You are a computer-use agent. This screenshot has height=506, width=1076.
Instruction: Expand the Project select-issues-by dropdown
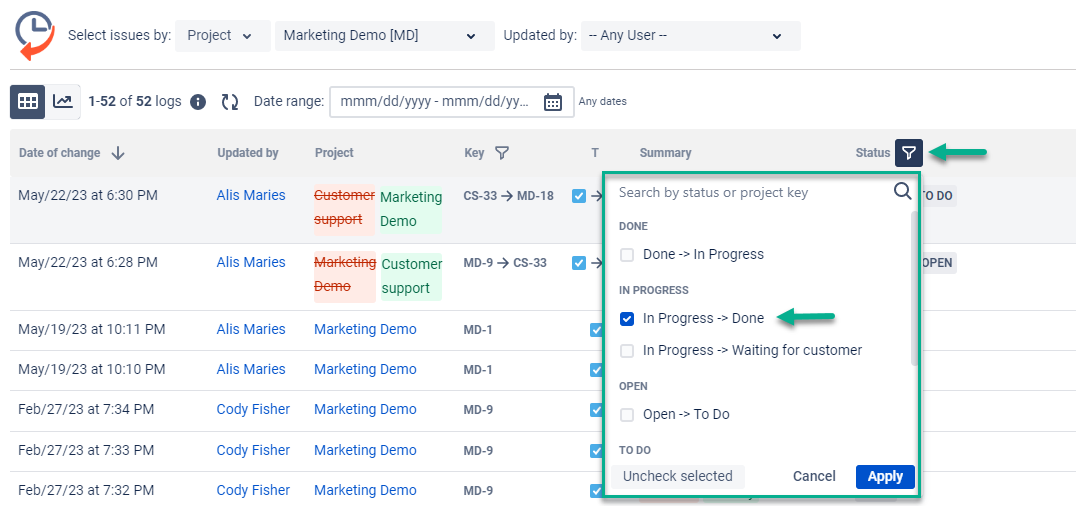[x=222, y=35]
